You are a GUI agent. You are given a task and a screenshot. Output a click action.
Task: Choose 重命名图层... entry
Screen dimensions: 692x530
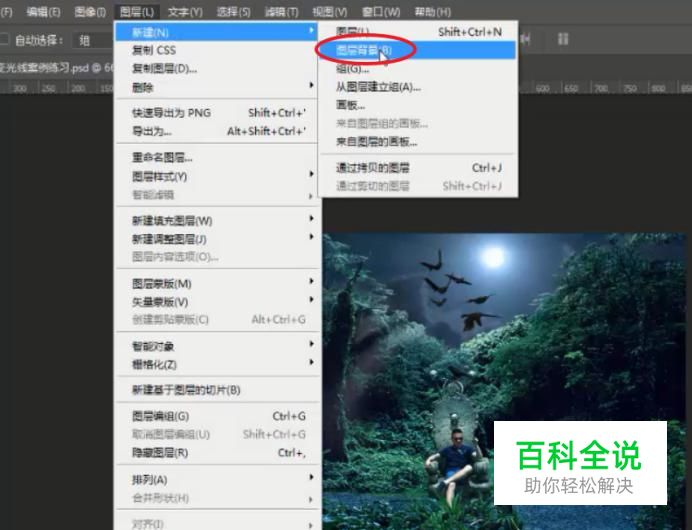pyautogui.click(x=216, y=158)
